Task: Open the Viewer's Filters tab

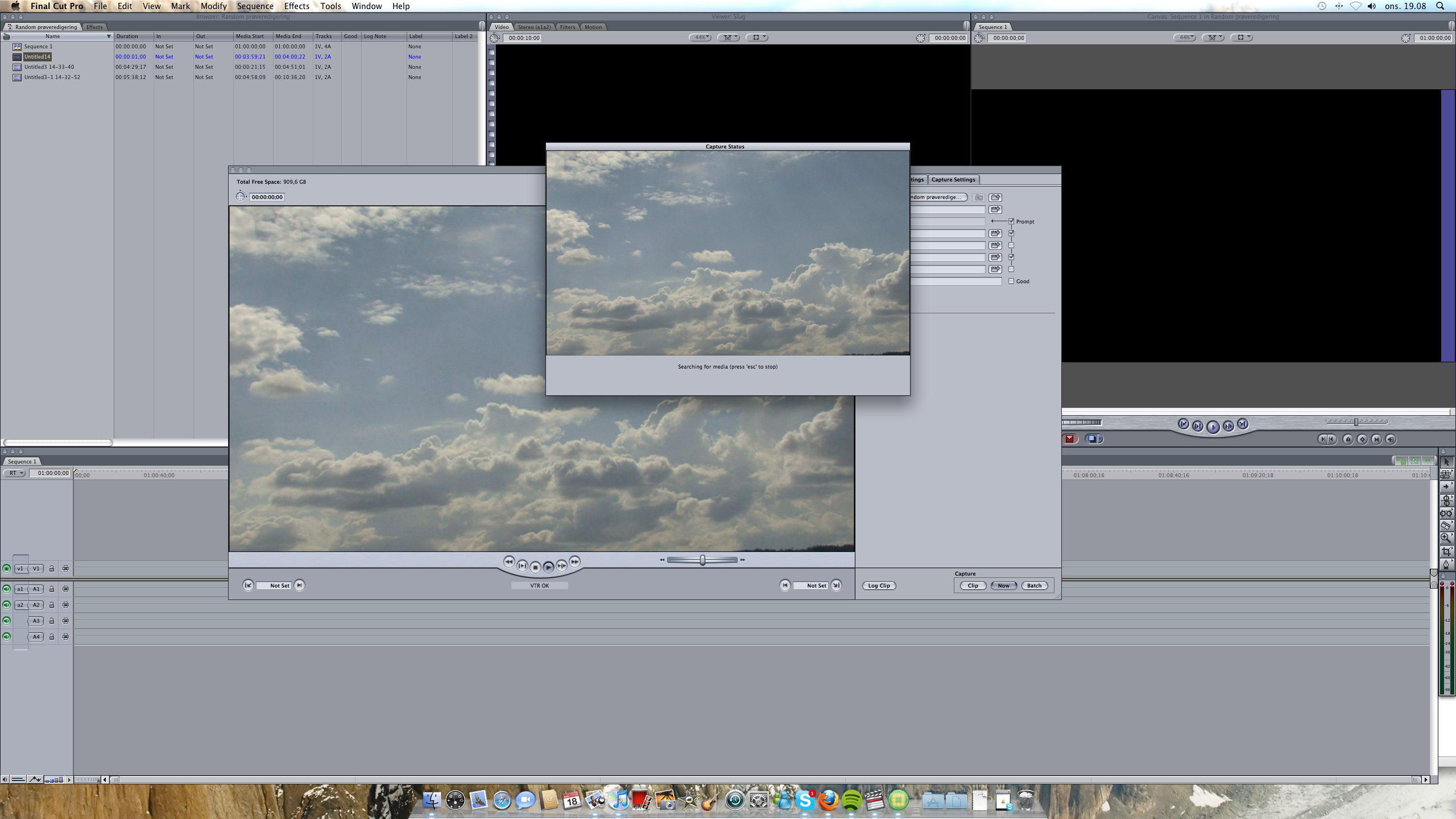Action: (x=567, y=27)
